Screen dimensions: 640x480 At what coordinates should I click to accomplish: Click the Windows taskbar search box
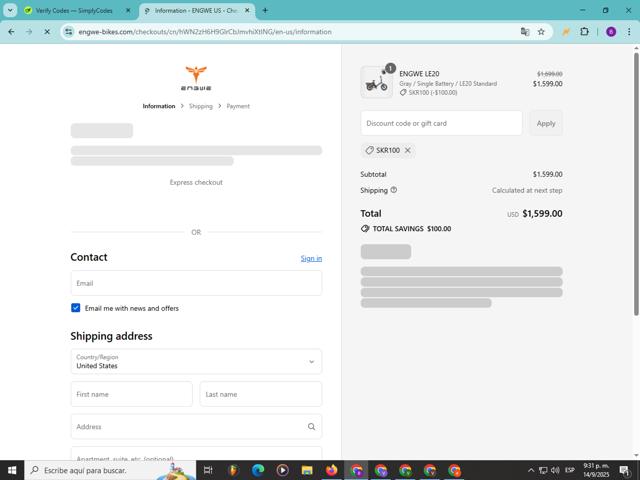tap(110, 470)
